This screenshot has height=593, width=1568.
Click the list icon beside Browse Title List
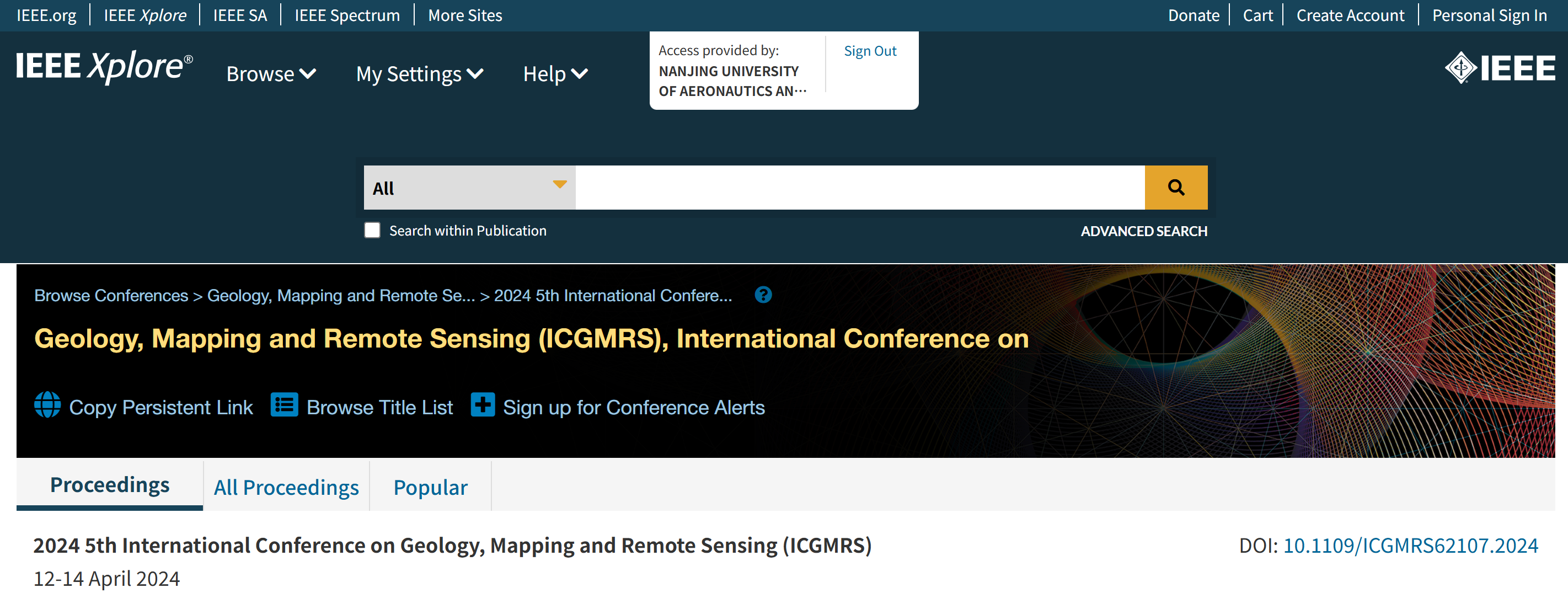pos(284,405)
